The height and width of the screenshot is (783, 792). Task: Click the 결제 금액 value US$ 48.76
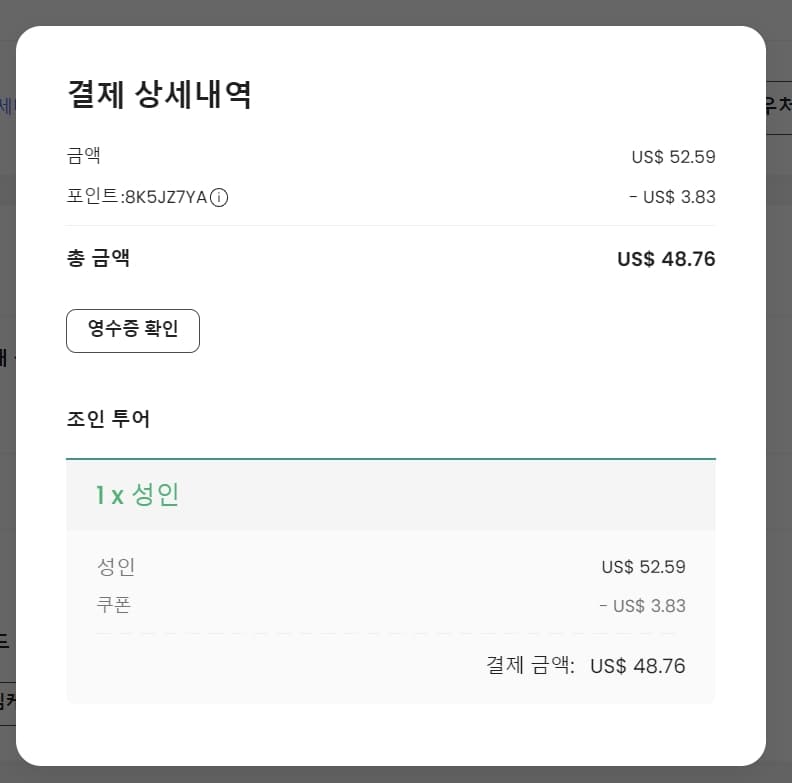[638, 666]
